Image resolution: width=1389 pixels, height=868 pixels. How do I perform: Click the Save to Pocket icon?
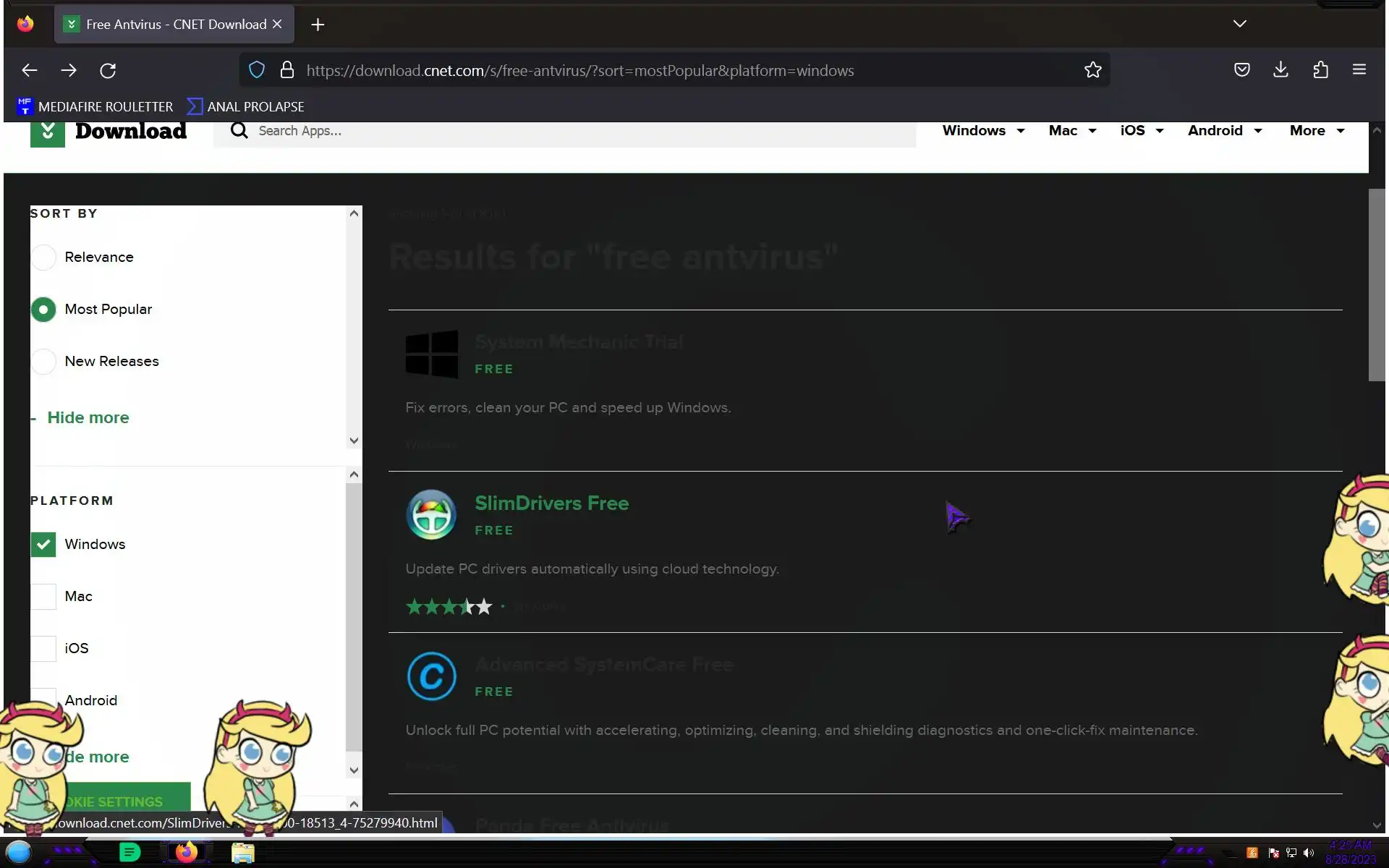click(x=1241, y=70)
